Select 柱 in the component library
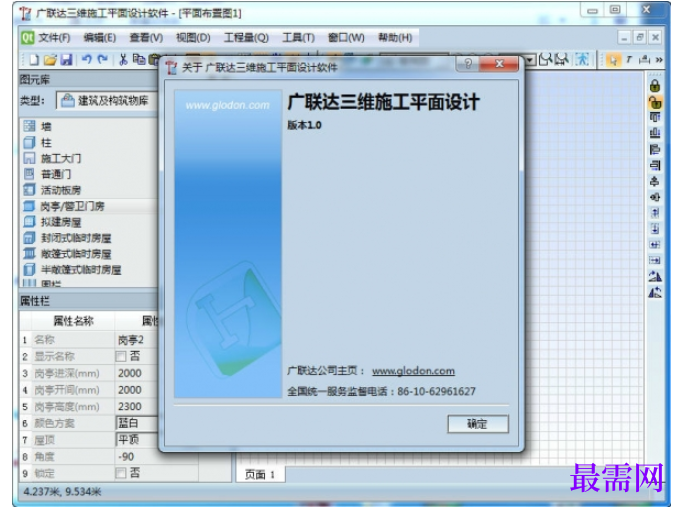The image size is (682, 509). (89, 143)
